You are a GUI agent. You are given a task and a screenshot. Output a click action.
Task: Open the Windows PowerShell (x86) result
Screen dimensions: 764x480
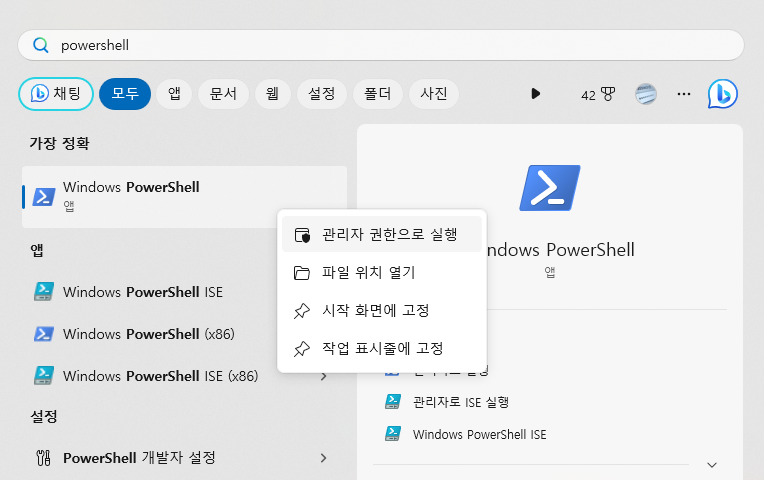click(x=151, y=334)
